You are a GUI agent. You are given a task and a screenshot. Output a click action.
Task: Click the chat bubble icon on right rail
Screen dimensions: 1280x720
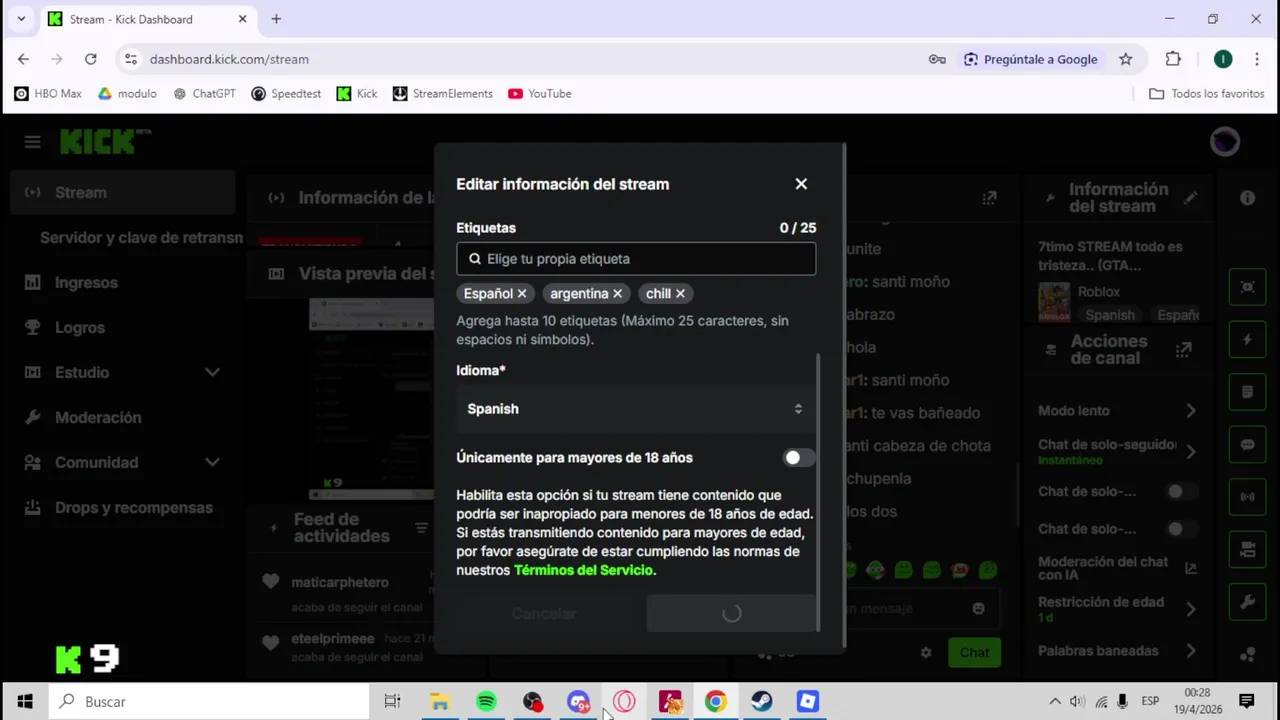coord(1247,444)
